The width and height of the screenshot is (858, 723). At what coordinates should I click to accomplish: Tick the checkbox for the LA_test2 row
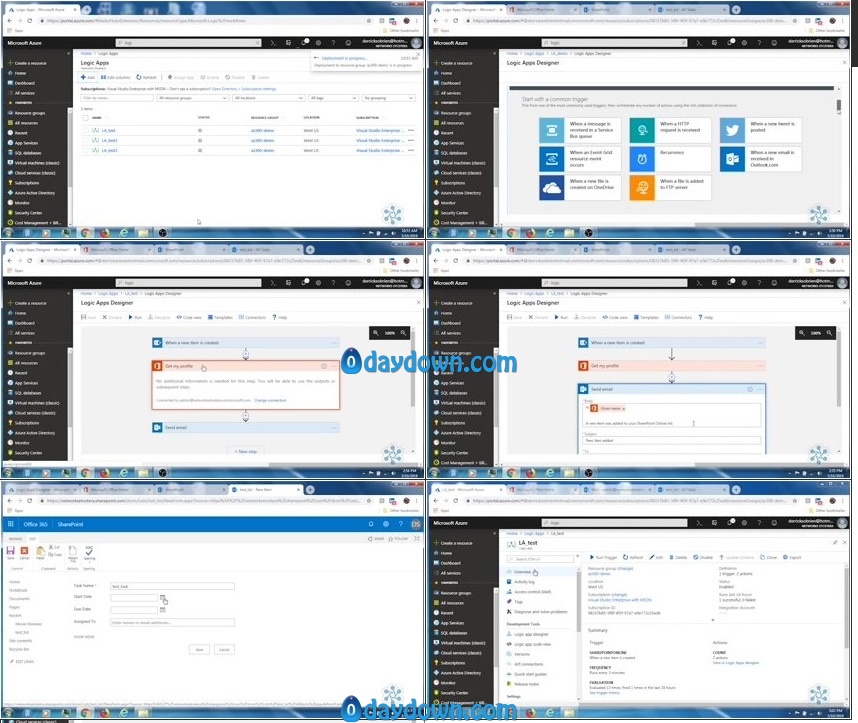(85, 140)
